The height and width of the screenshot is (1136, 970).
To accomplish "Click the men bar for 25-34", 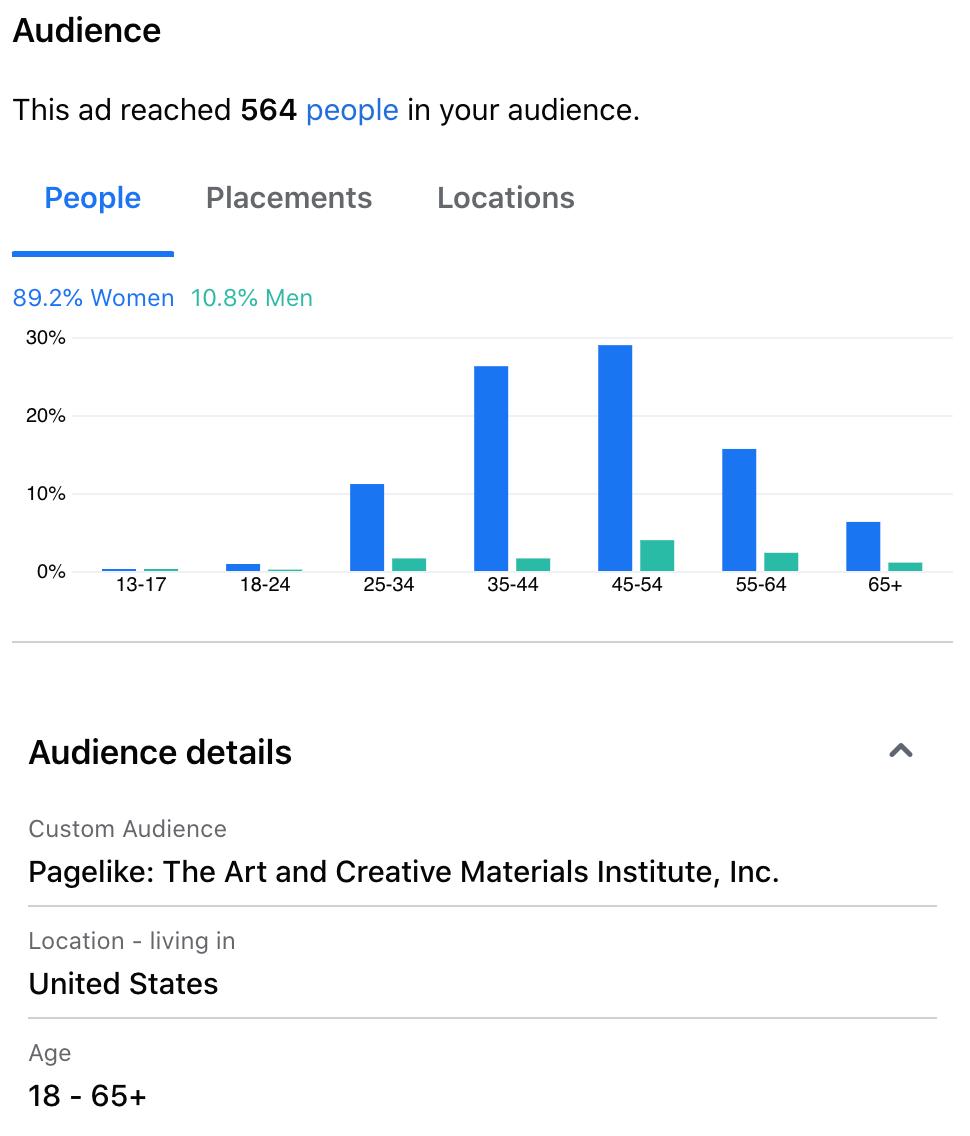I will pyautogui.click(x=409, y=565).
